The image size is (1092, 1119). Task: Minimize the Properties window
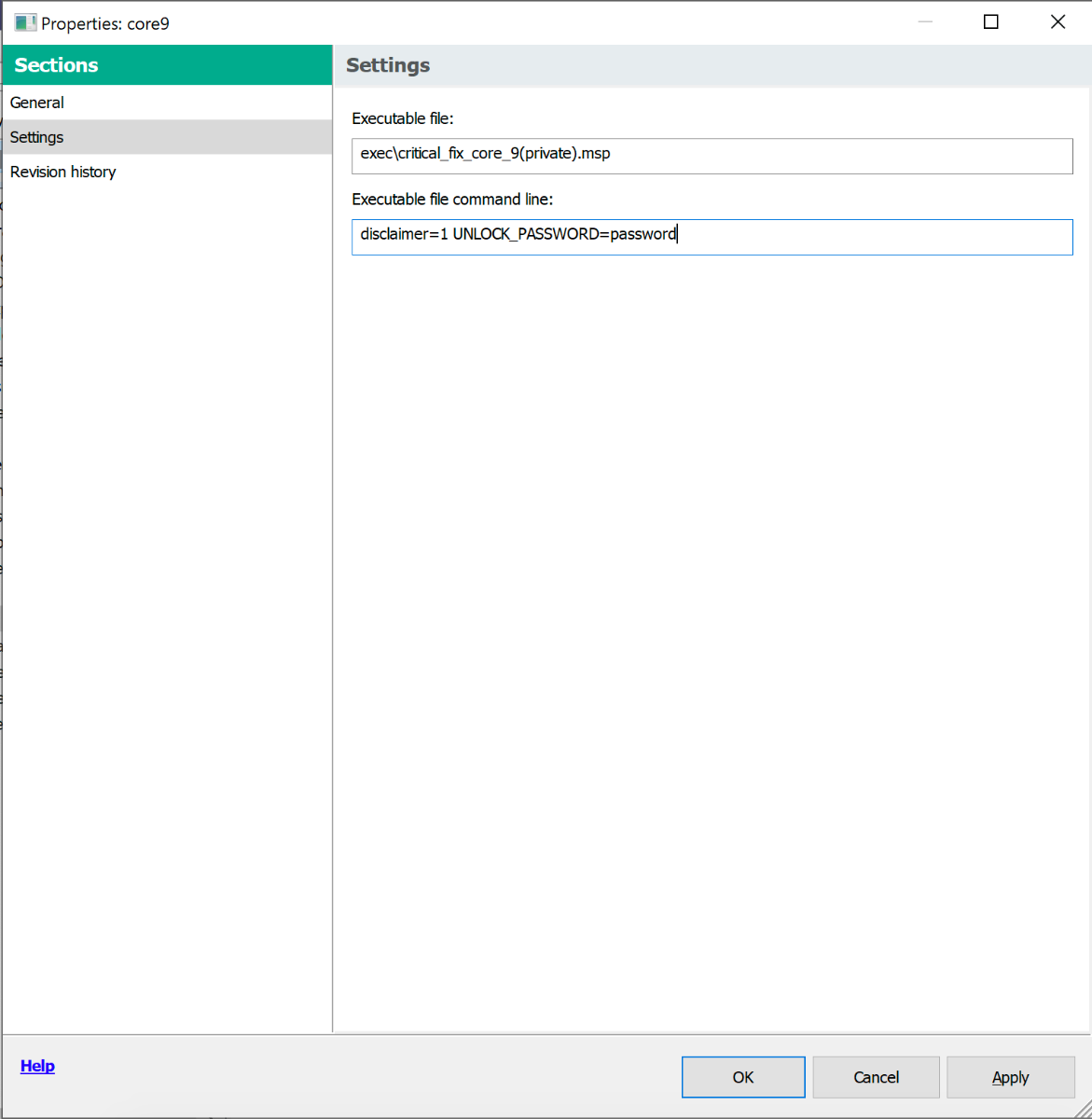pyautogui.click(x=925, y=21)
